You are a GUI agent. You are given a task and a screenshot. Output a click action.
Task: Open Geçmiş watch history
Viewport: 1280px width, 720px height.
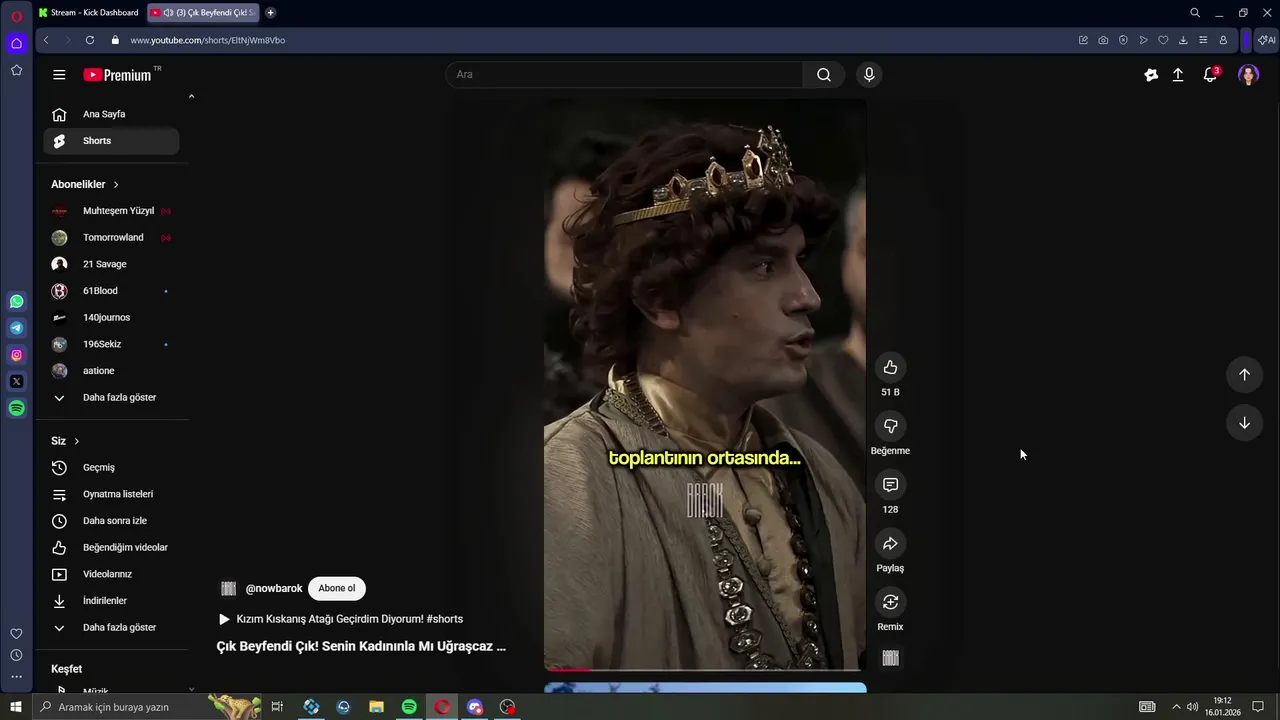(x=111, y=468)
